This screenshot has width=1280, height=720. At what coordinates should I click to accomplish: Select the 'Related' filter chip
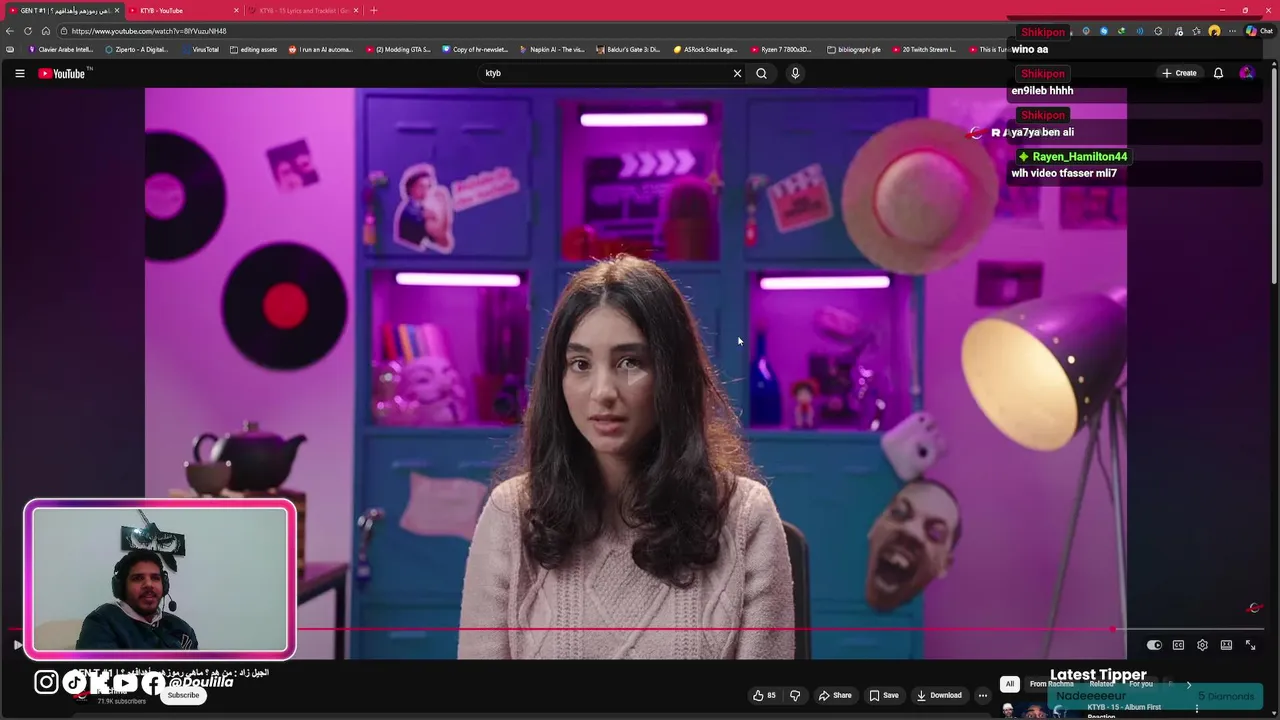click(1102, 684)
